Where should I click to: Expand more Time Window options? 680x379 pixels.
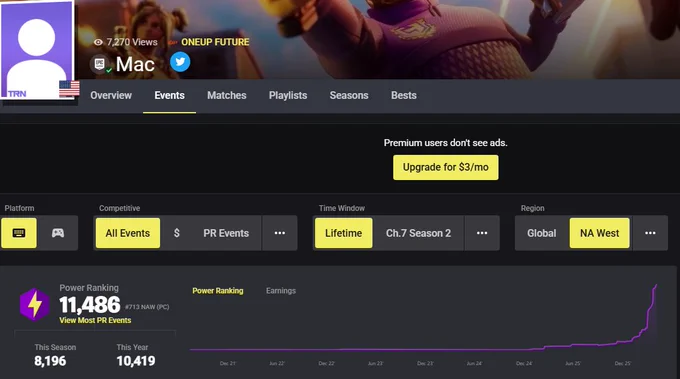point(482,233)
